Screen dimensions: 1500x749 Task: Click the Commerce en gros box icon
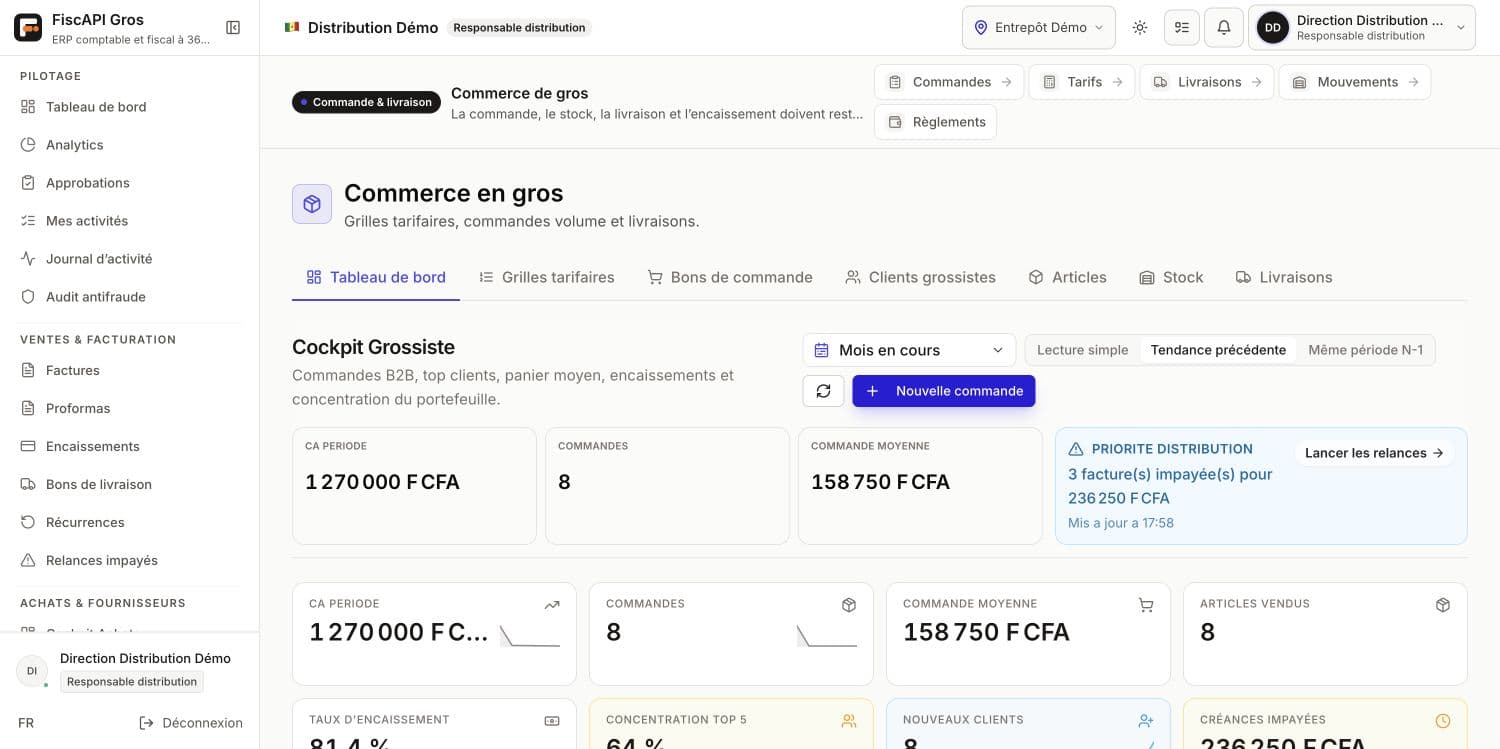point(312,204)
